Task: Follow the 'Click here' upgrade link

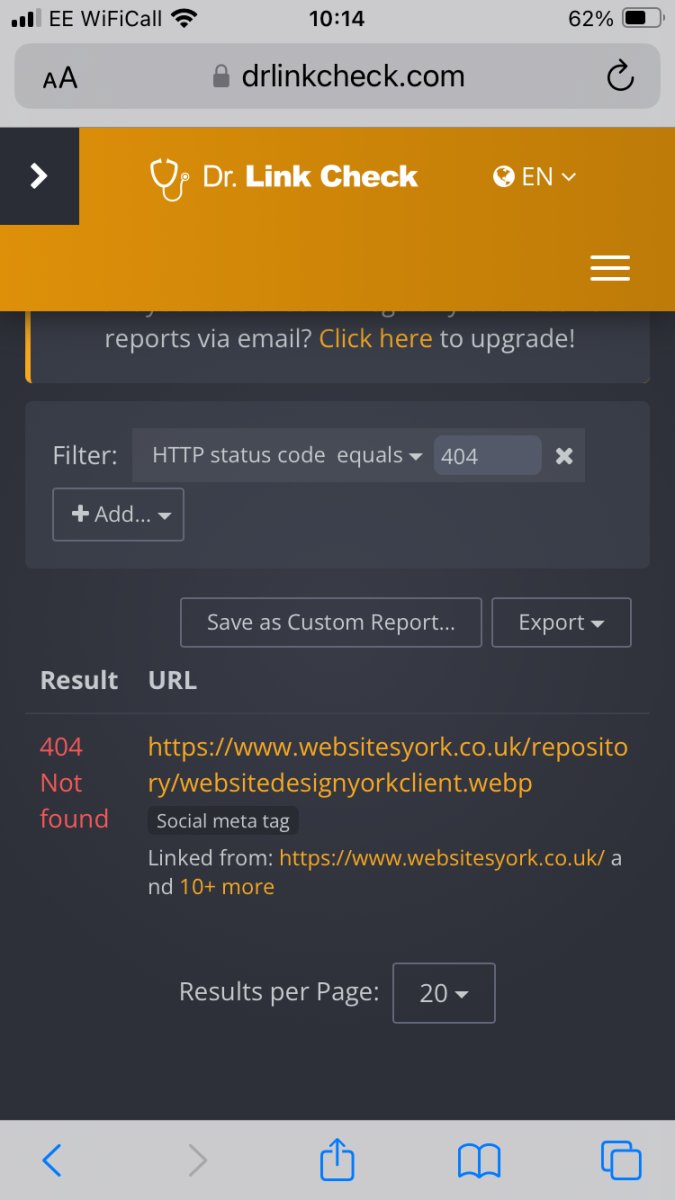Action: tap(375, 339)
